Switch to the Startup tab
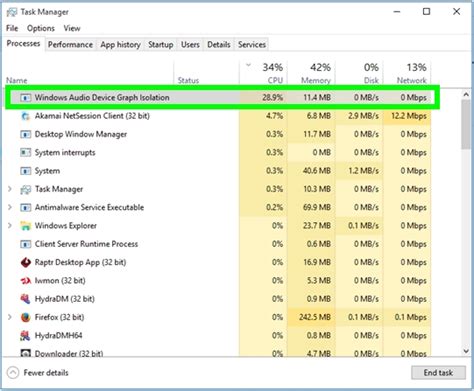 click(161, 45)
